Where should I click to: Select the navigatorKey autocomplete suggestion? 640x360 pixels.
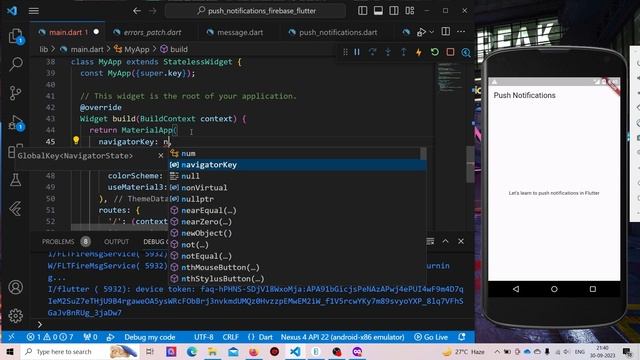point(298,165)
